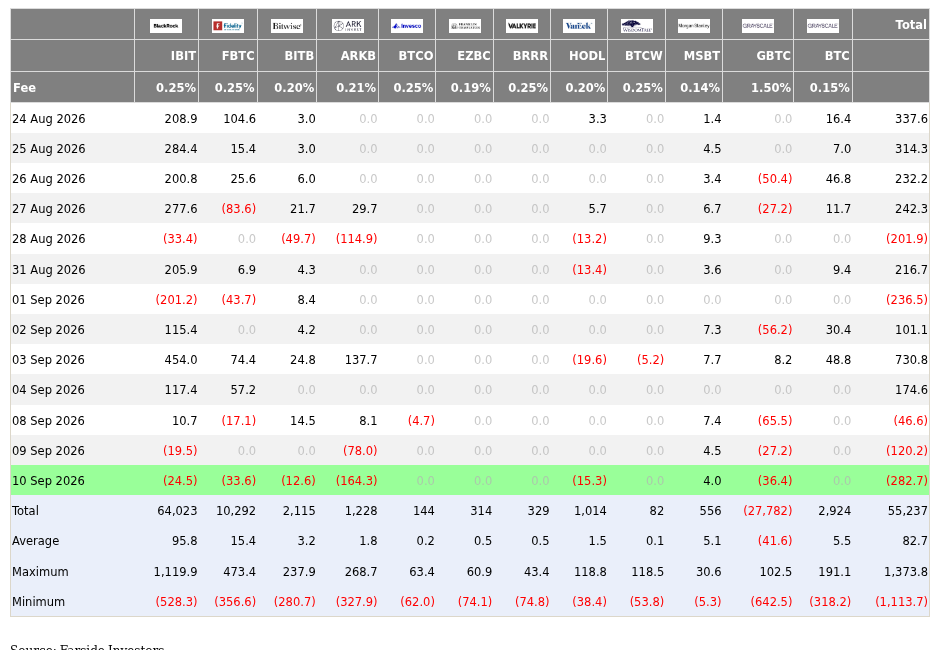
Task: Click the Invesco logo icon
Action: (x=406, y=26)
